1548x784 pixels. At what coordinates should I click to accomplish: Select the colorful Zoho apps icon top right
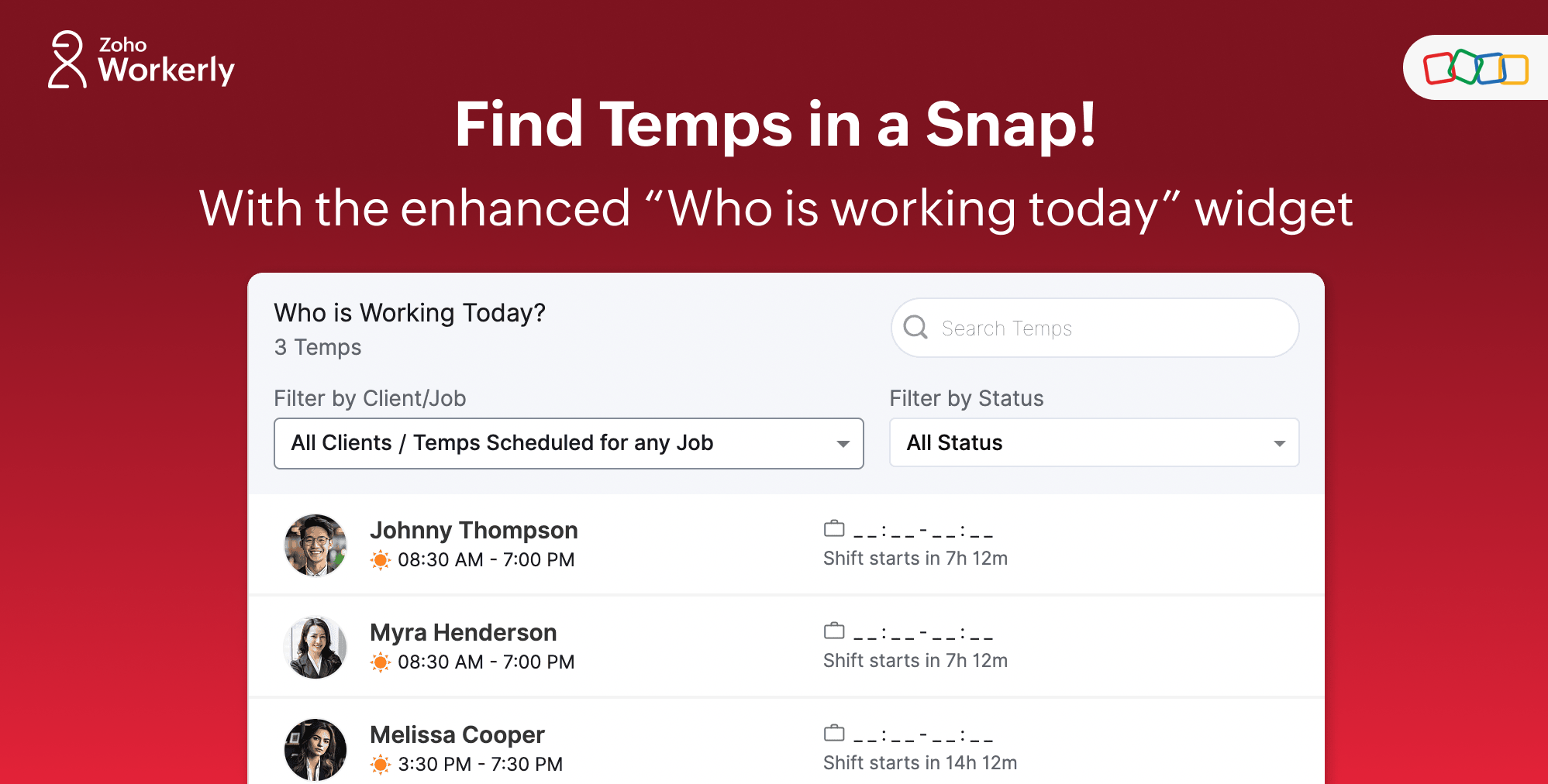click(1477, 67)
